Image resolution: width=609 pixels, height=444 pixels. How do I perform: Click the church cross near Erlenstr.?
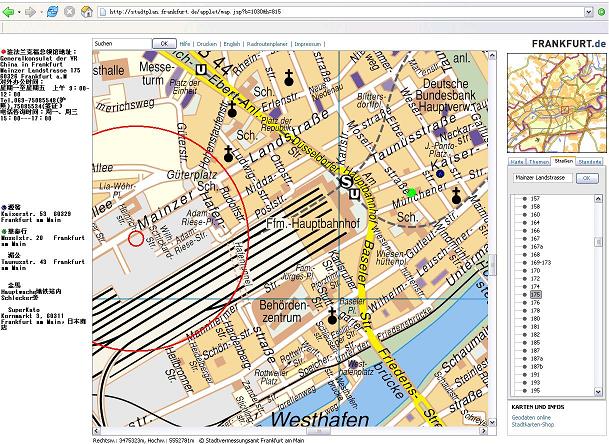(x=289, y=78)
